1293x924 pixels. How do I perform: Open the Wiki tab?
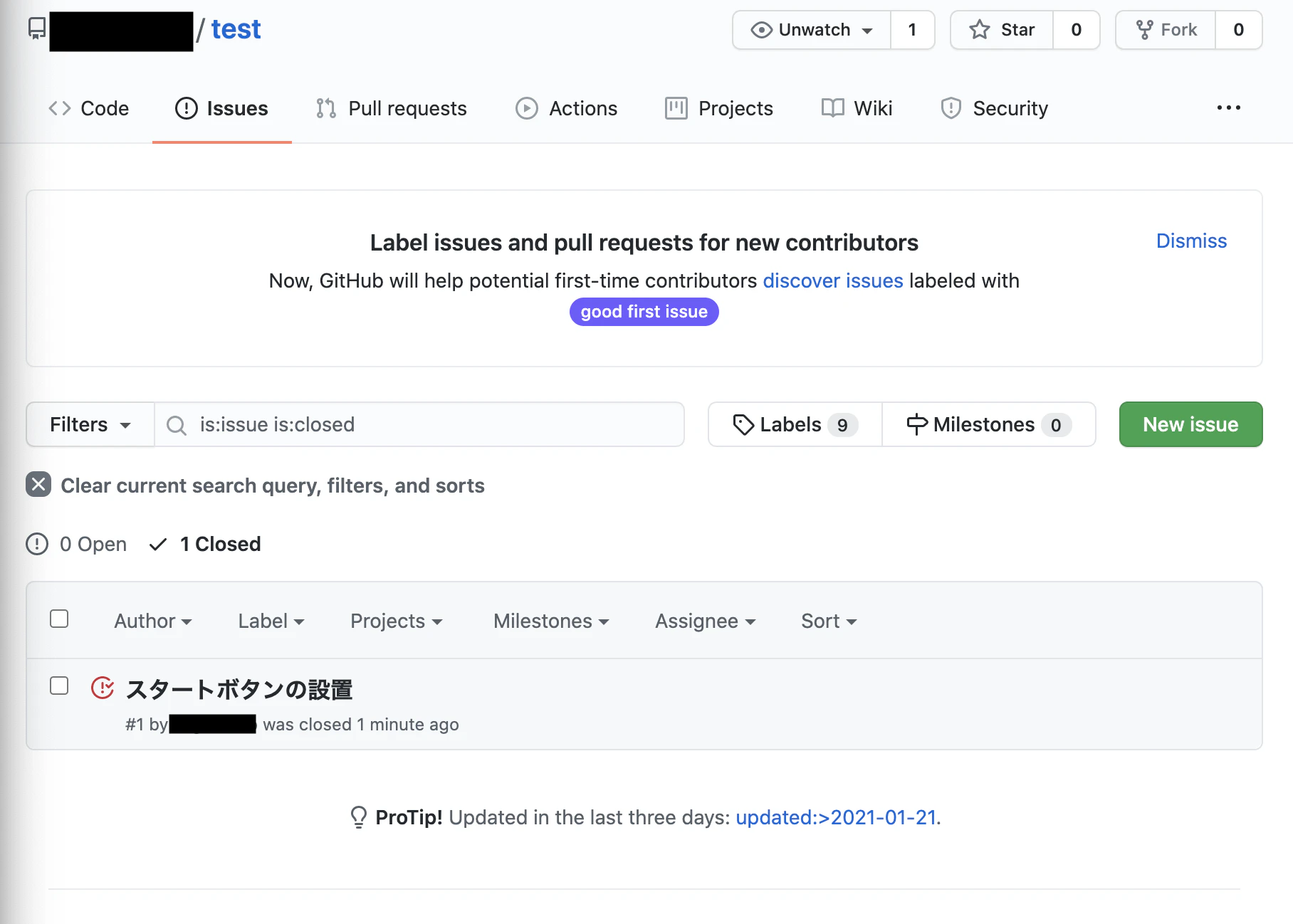click(x=857, y=108)
